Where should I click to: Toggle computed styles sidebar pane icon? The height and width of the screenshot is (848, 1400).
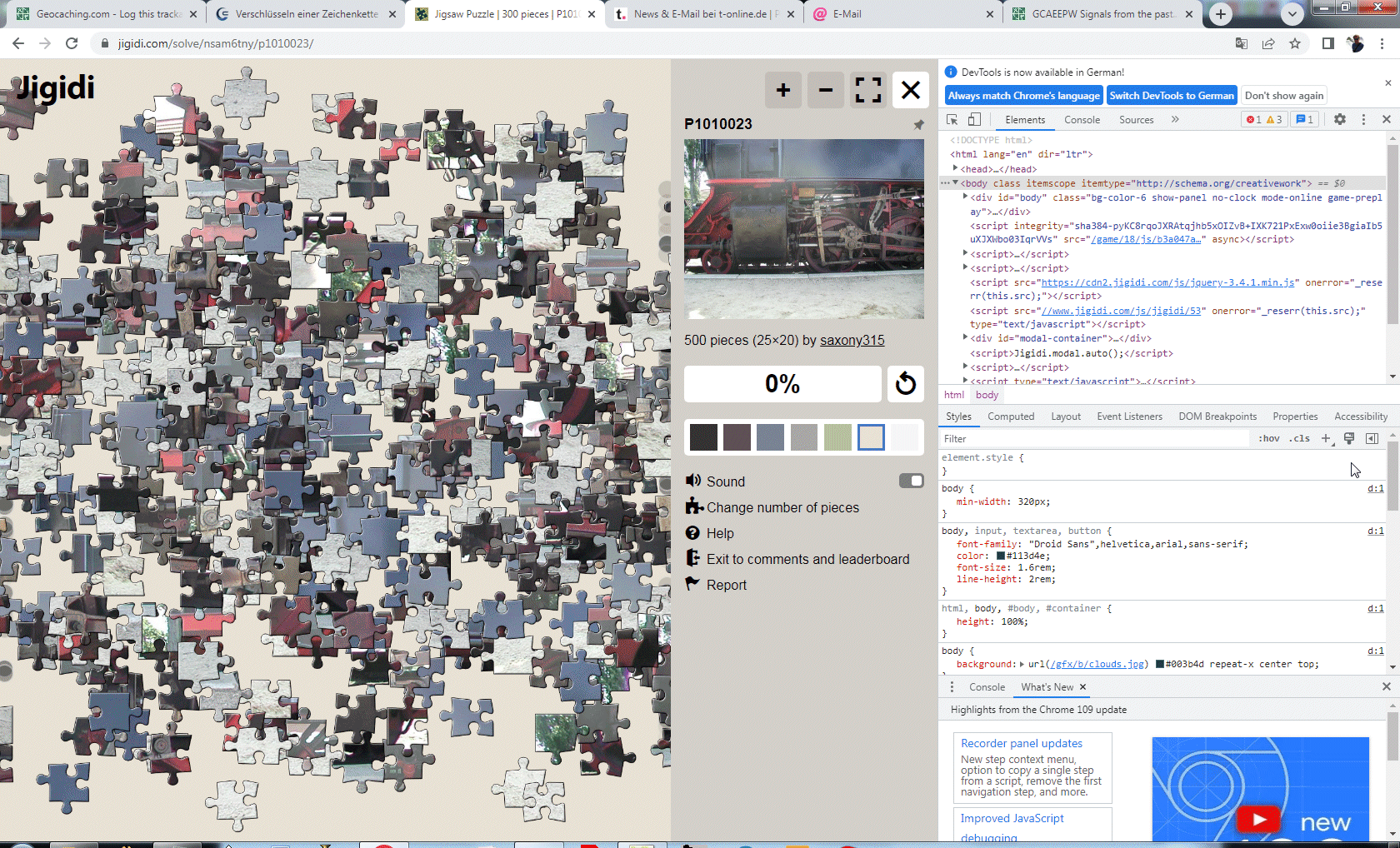(x=1372, y=438)
